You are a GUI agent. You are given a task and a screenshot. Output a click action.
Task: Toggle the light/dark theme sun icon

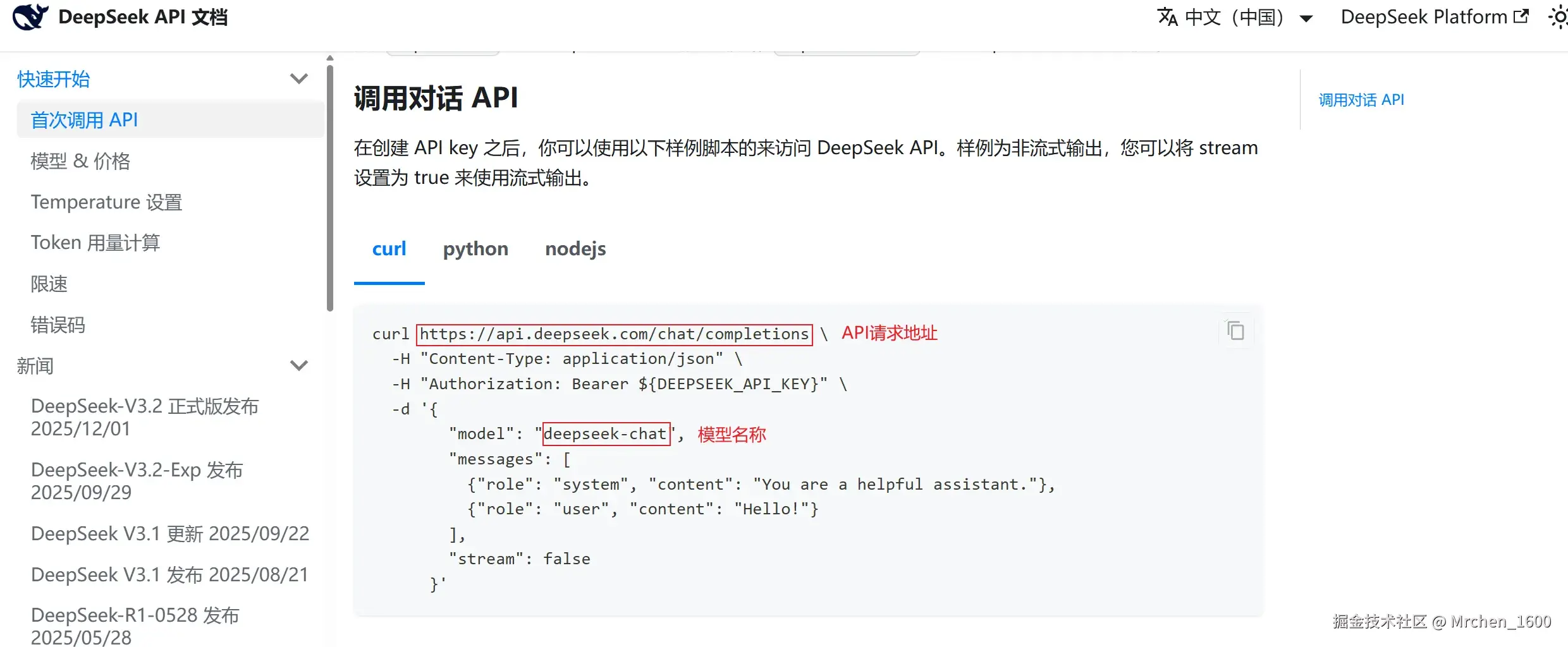[x=1558, y=17]
